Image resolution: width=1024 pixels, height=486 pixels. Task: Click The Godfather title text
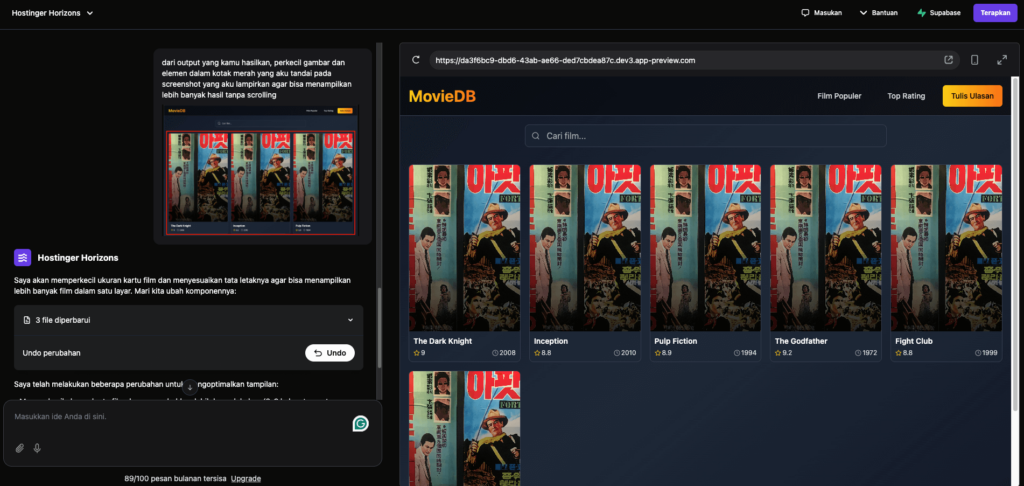tap(801, 341)
